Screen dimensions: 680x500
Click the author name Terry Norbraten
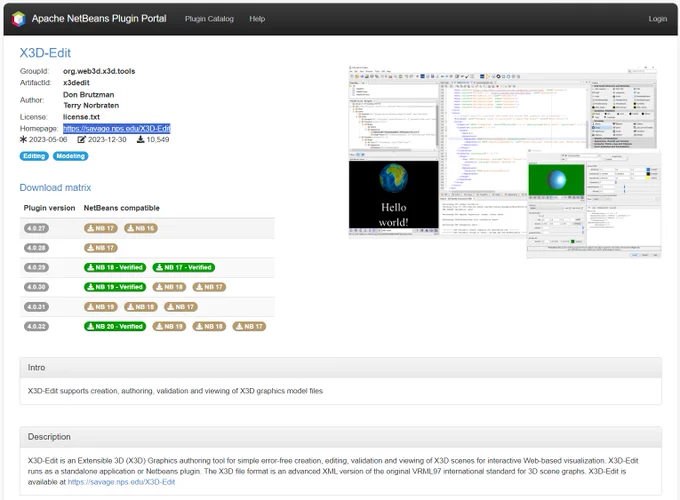pos(91,105)
